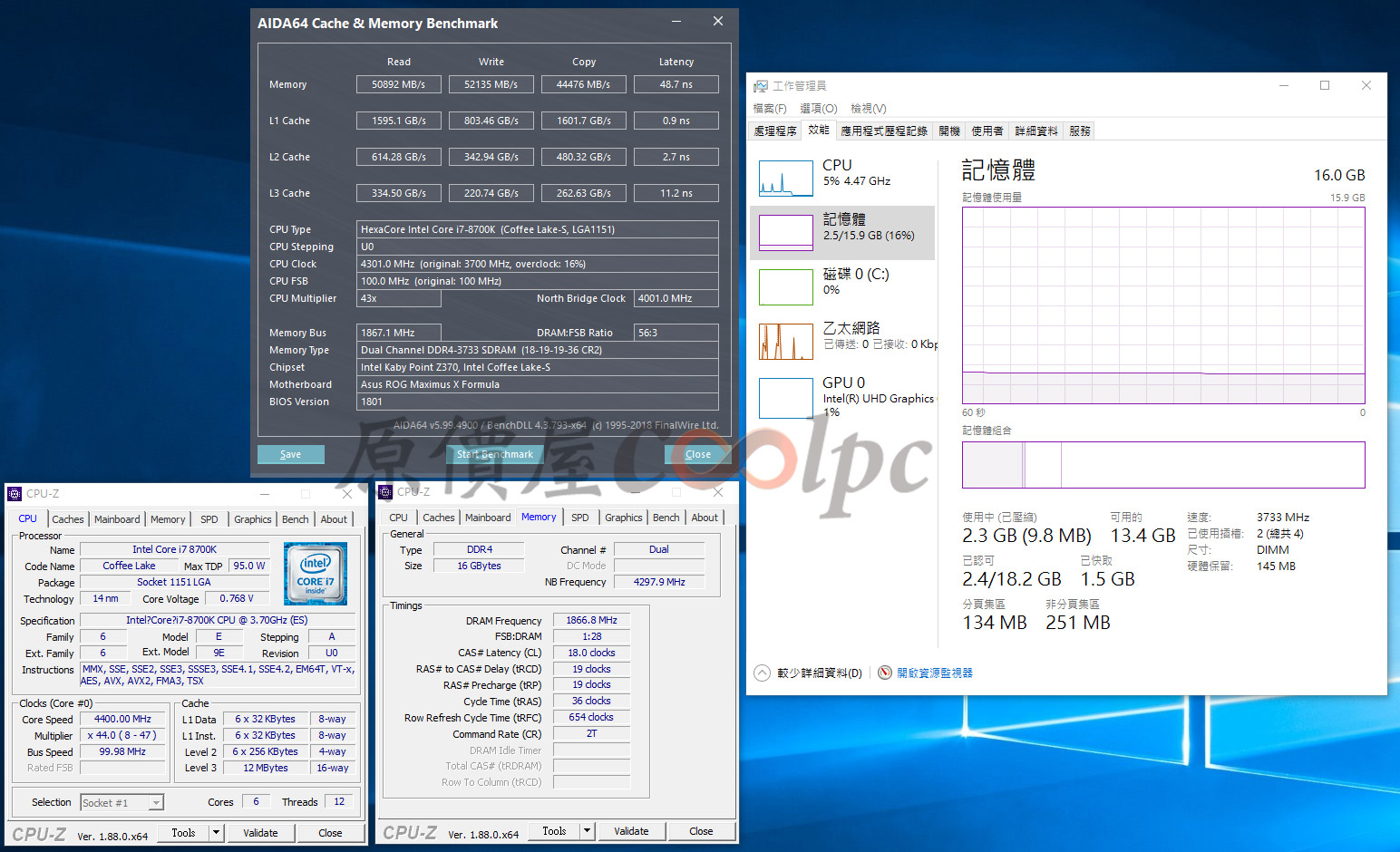Select the GPU 0 performance thumbnail

point(786,398)
